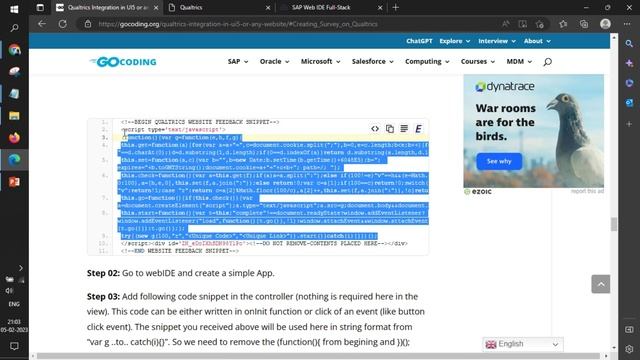The height and width of the screenshot is (360, 640).
Task: Open Edge sidebar settings gear
Action: tap(629, 349)
